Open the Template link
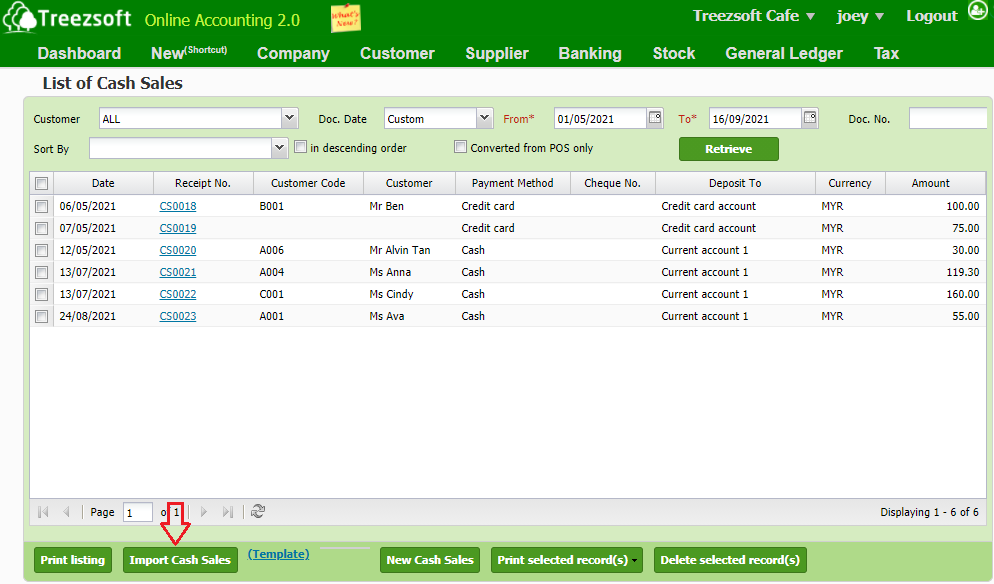The width and height of the screenshot is (994, 584). [x=278, y=553]
